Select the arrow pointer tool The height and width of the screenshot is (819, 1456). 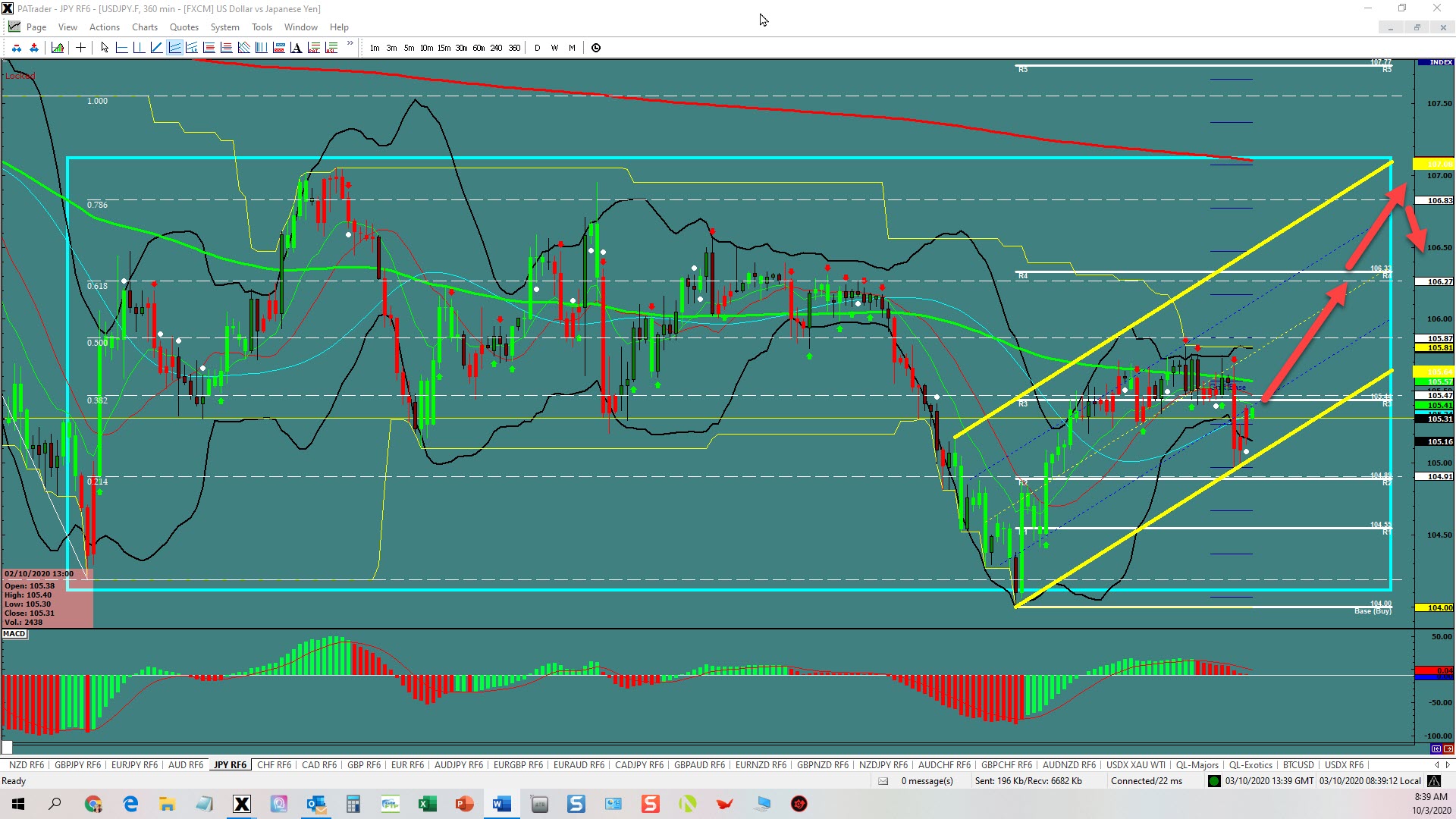105,48
